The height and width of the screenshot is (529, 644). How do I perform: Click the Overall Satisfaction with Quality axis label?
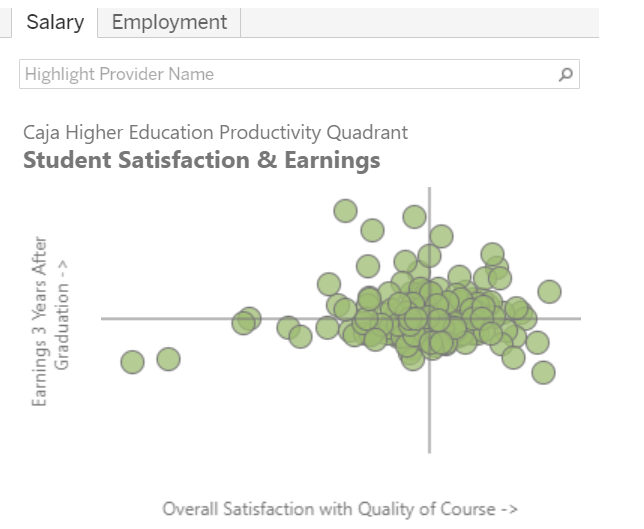pos(340,509)
